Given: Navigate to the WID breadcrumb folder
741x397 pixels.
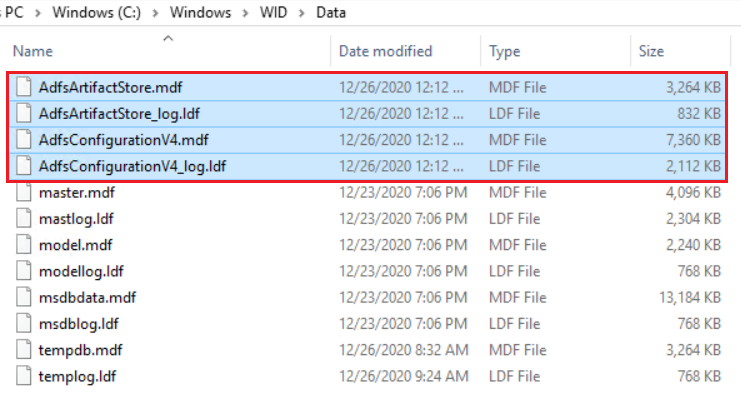Looking at the screenshot, I should click(273, 12).
